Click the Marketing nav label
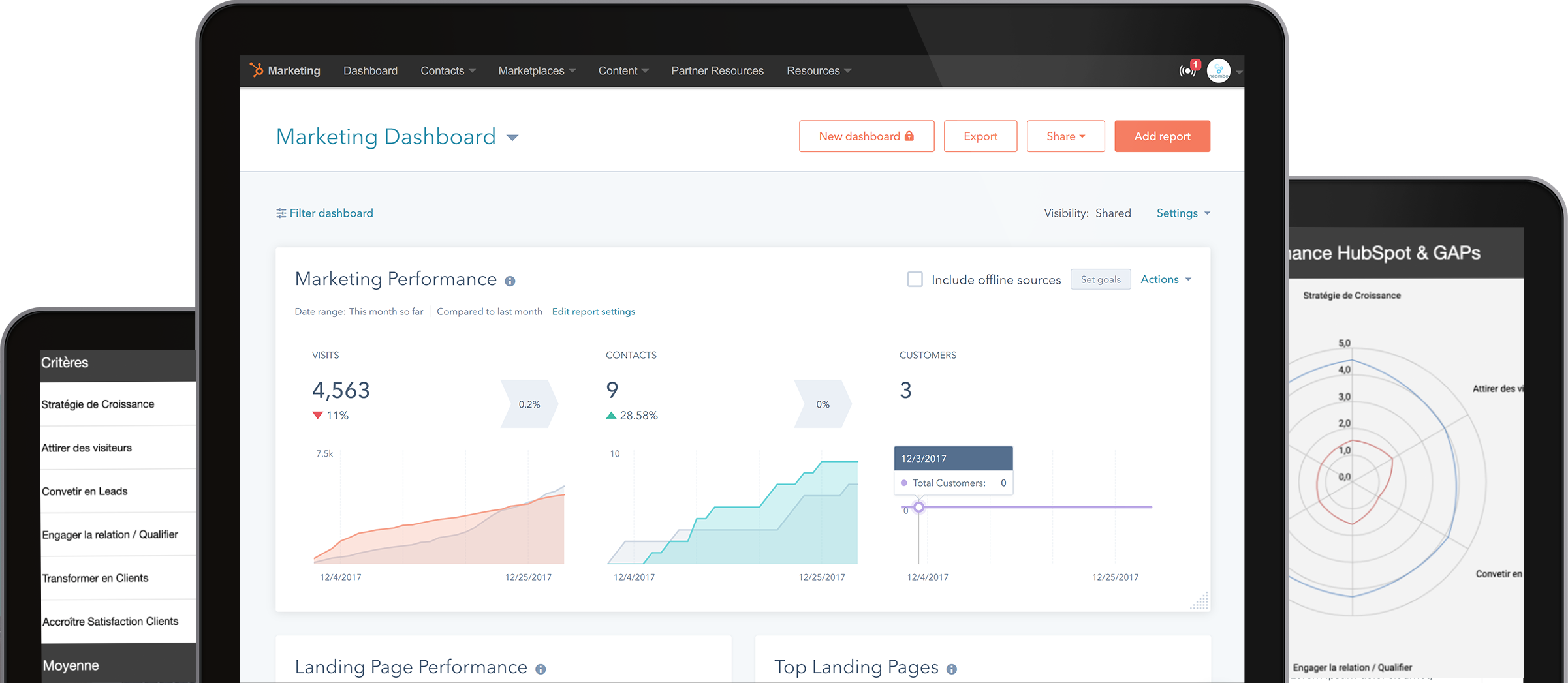 point(294,70)
